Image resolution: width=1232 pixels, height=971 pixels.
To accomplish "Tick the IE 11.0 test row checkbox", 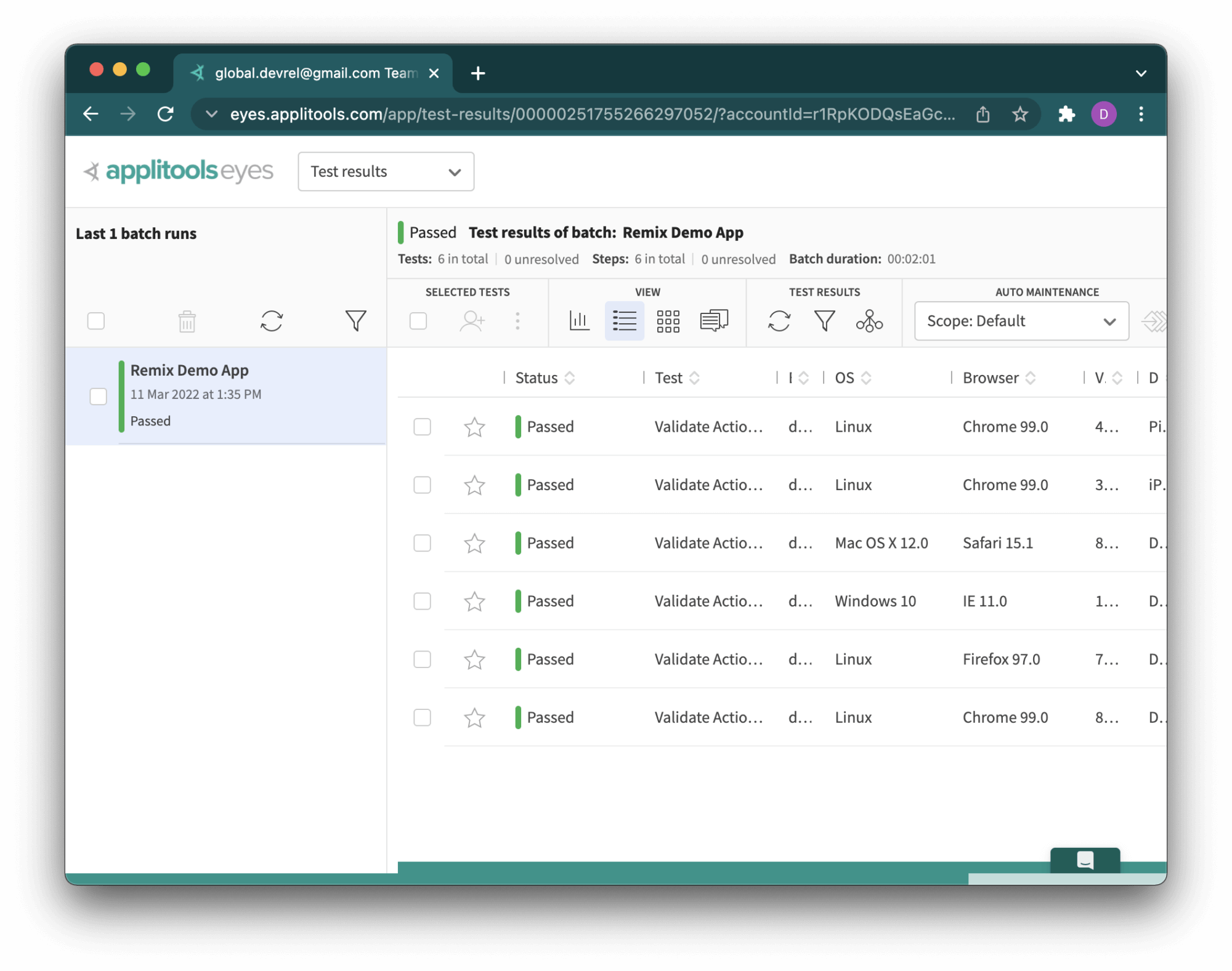I will coord(422,601).
